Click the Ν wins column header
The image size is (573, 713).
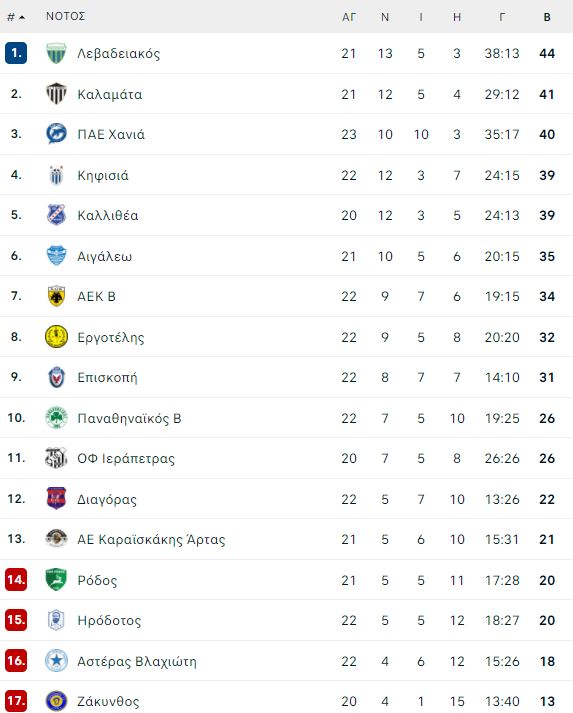(x=385, y=17)
